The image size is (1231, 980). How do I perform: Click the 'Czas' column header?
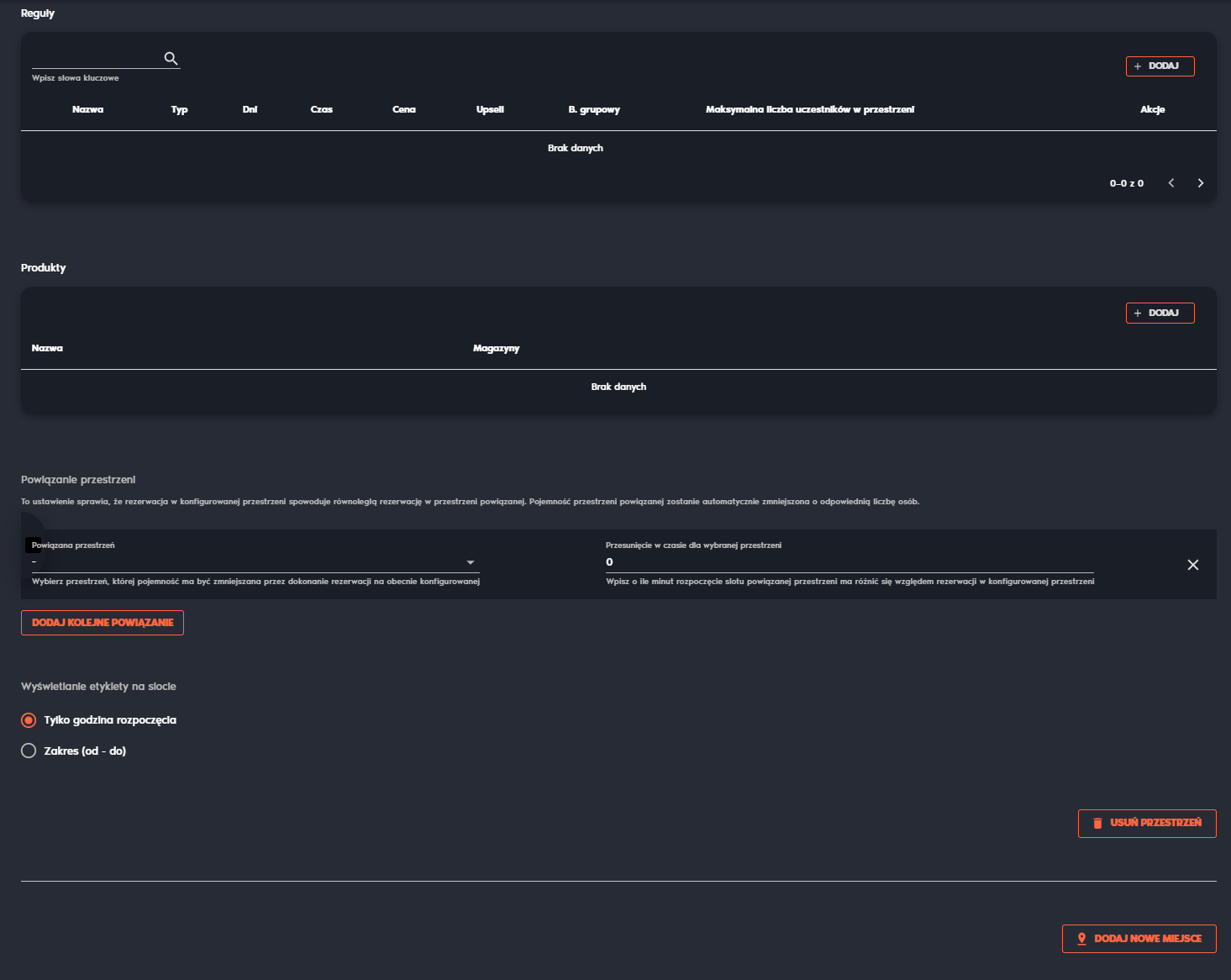(x=322, y=109)
